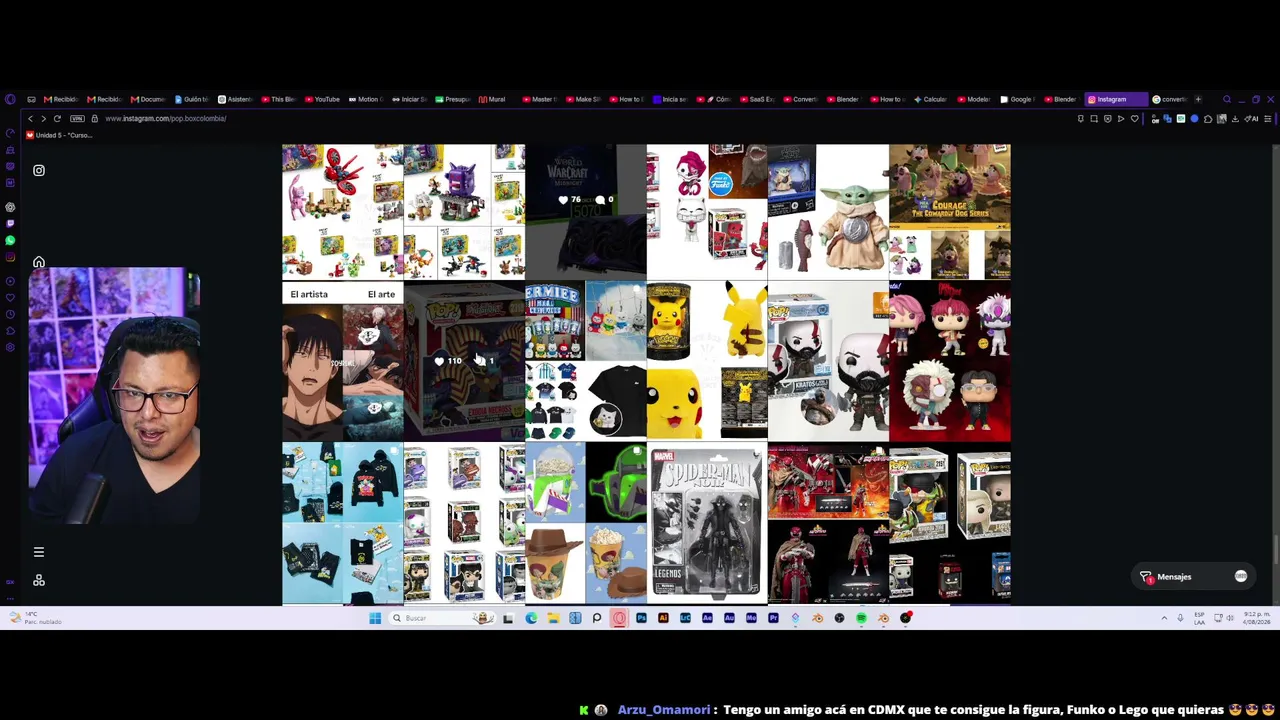1280x720 pixels.
Task: Open the weather widget in the taskbar
Action: coord(35,618)
